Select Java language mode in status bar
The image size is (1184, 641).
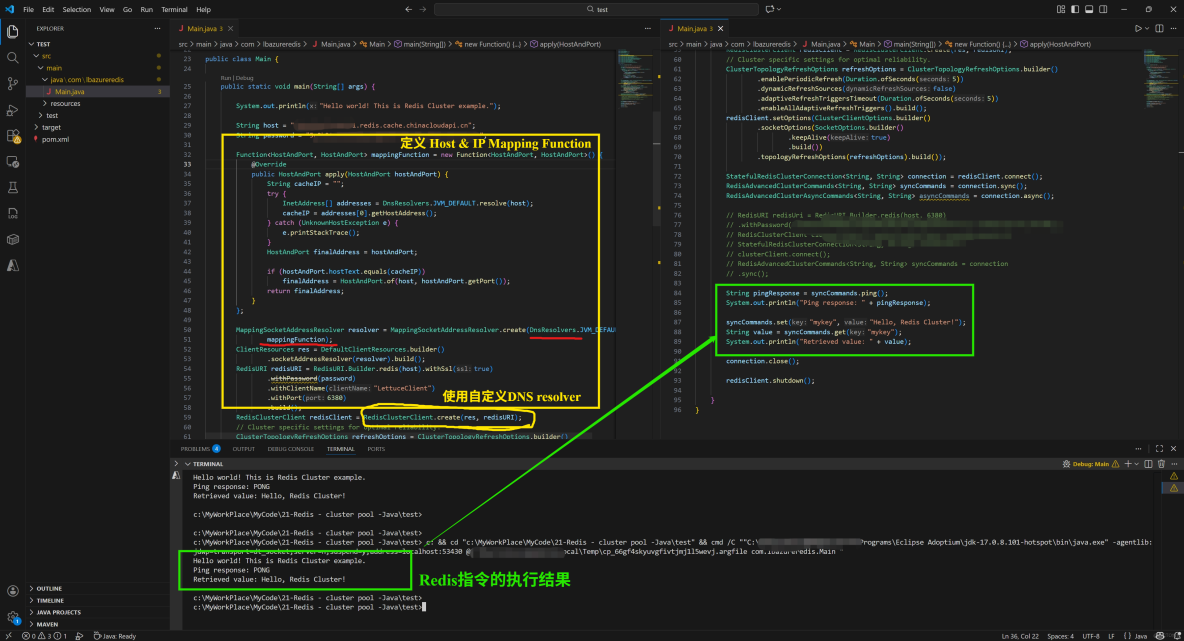[1141, 634]
